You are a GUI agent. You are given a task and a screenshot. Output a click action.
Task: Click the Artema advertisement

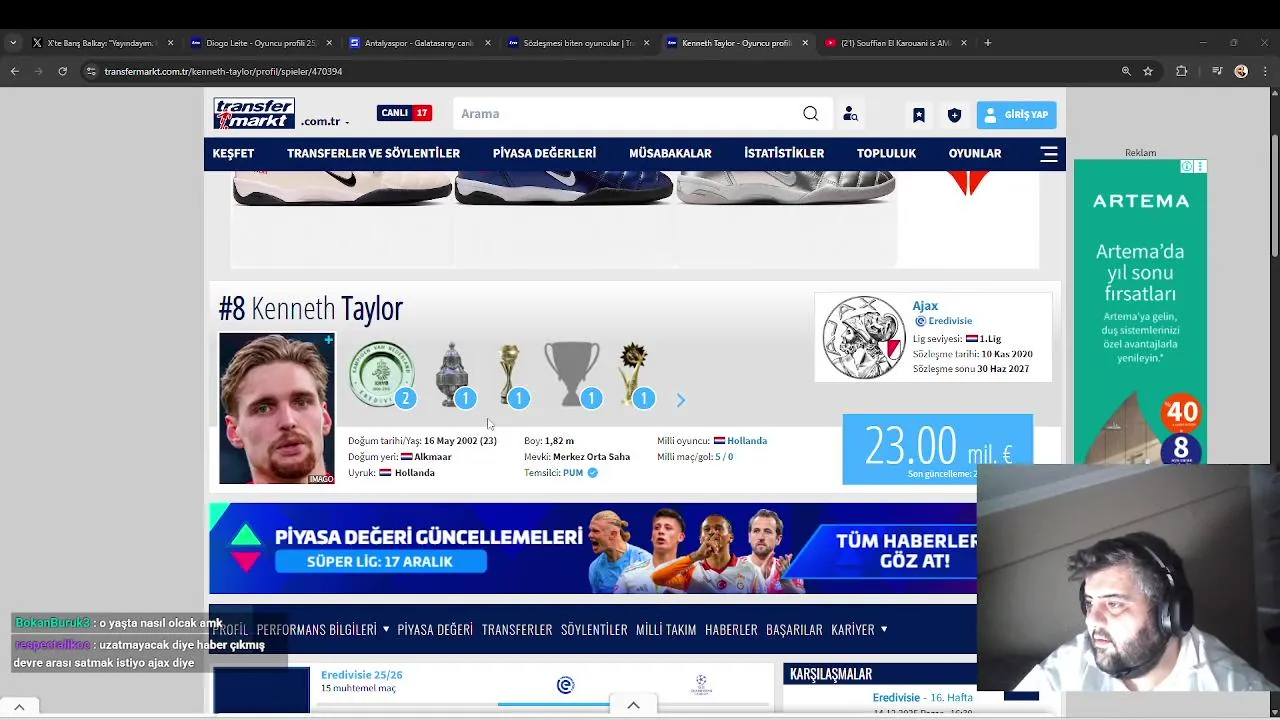[x=1140, y=311]
